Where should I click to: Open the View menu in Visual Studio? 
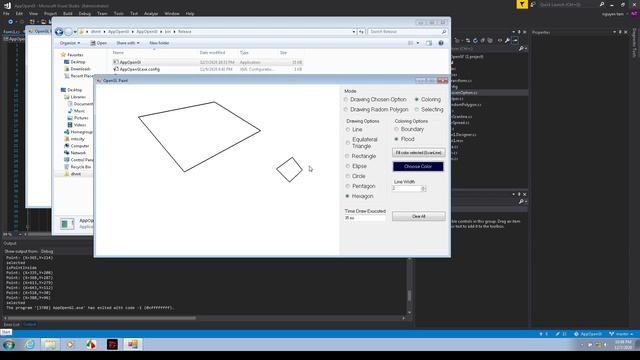pyautogui.click(x=33, y=13)
